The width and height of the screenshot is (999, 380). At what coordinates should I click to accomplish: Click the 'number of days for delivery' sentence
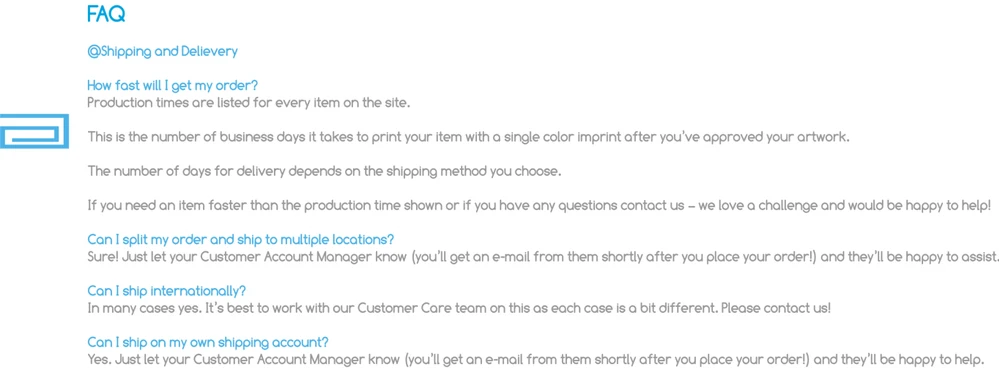[x=324, y=172]
